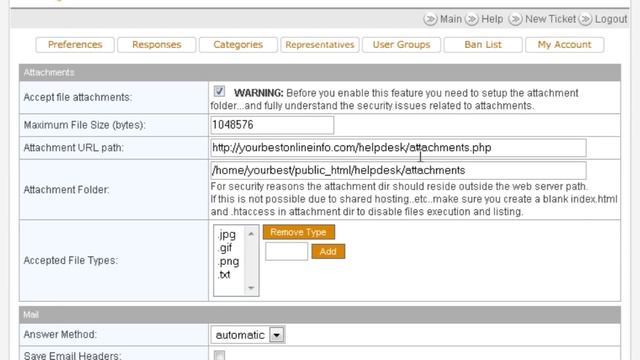Switch to the Responses tab
This screenshot has height=360, width=640.
[157, 44]
